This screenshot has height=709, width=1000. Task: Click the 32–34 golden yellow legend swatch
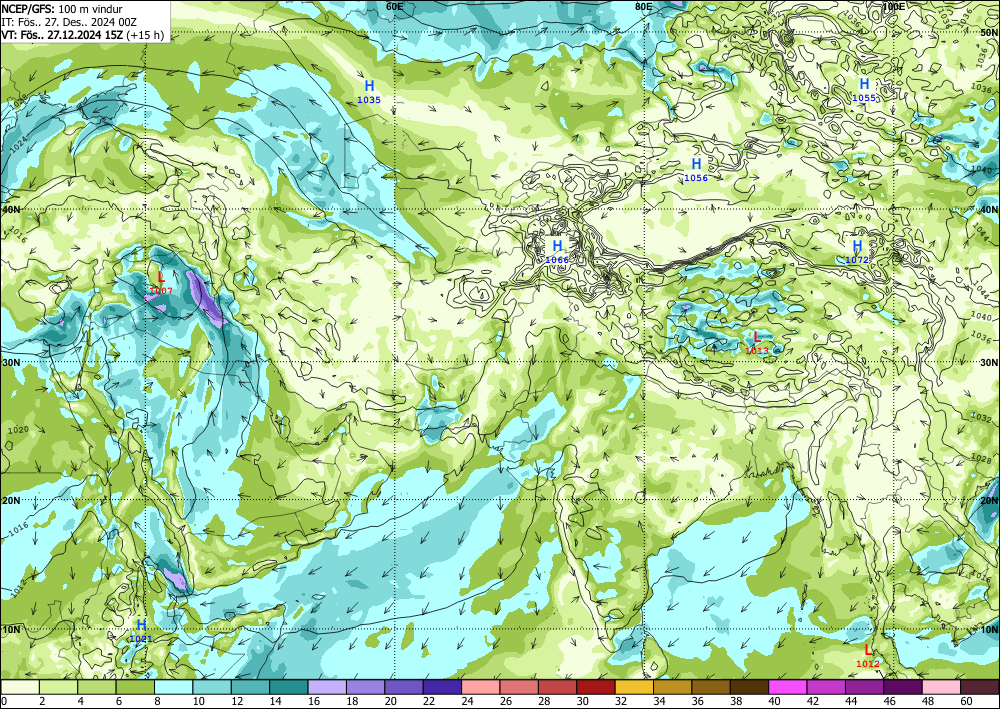tap(634, 687)
